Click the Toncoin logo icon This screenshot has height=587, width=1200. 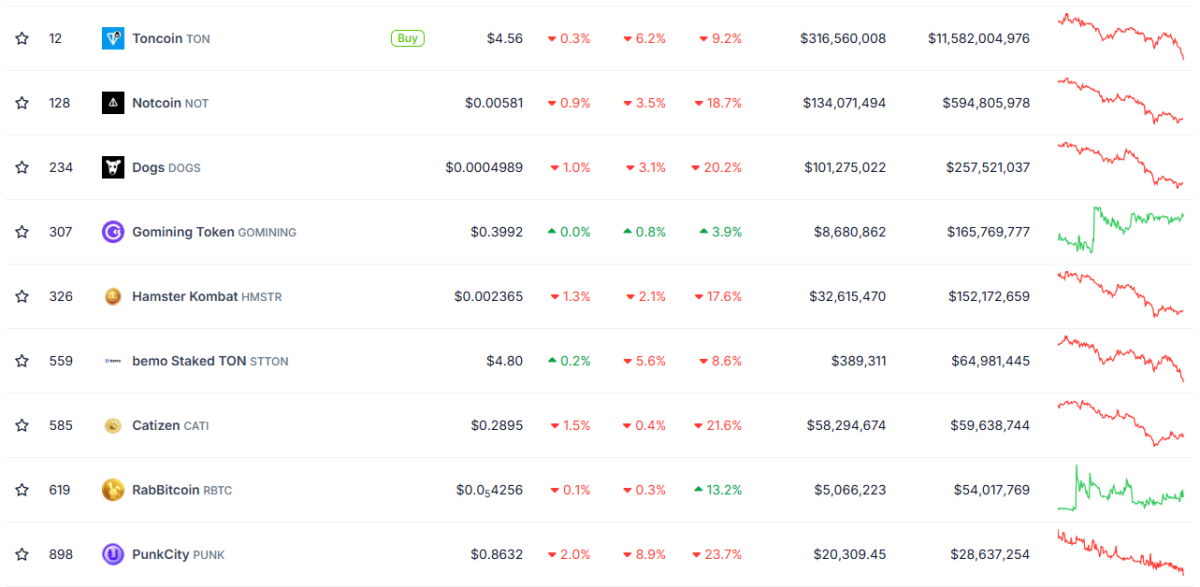[113, 39]
